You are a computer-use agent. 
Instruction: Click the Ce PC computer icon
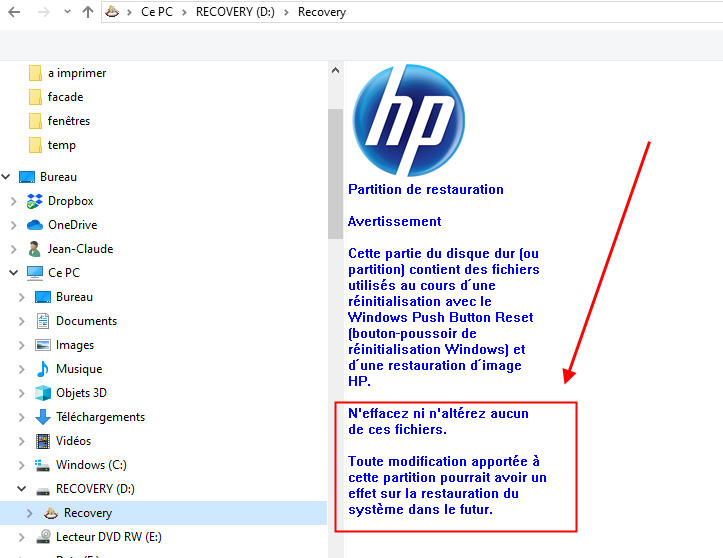point(35,273)
